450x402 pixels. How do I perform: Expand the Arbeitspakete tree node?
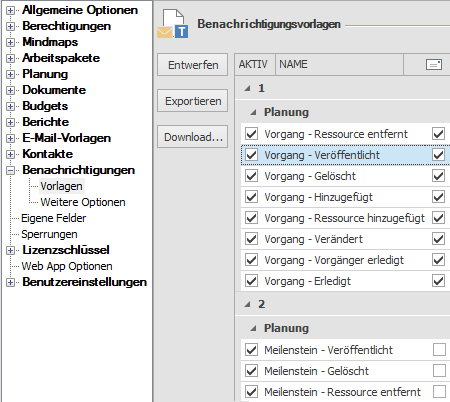(x=10, y=58)
